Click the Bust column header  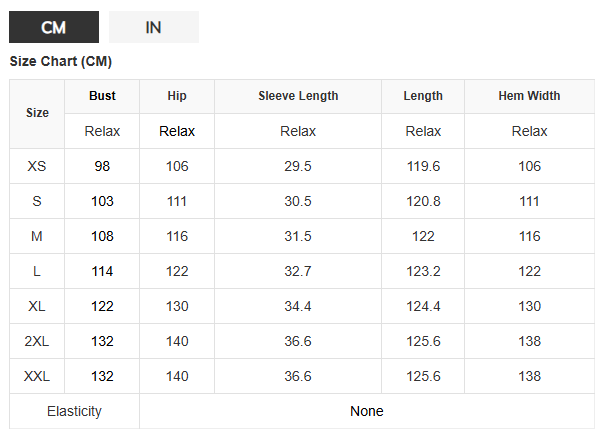click(x=102, y=96)
